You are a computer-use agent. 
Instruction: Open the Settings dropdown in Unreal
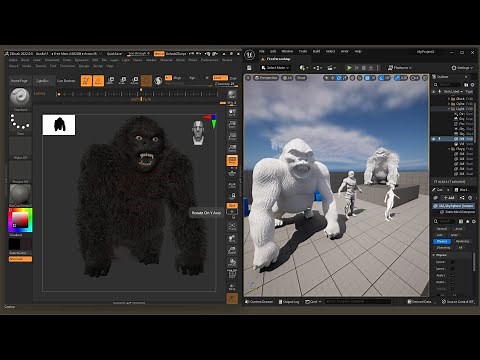(x=462, y=68)
